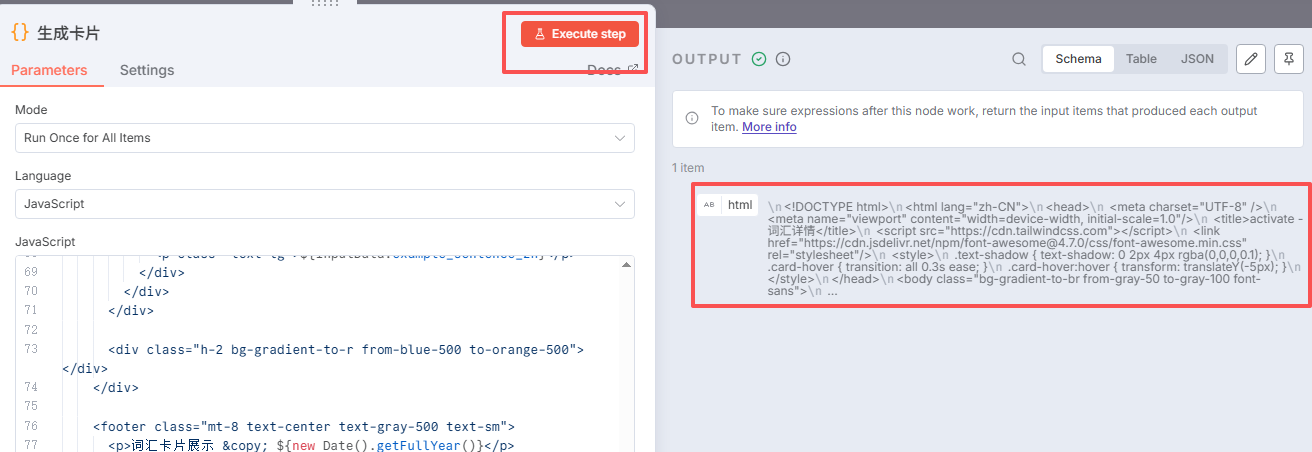The width and height of the screenshot is (1312, 452).
Task: Click the flask icon in Execute step
Action: (x=539, y=34)
